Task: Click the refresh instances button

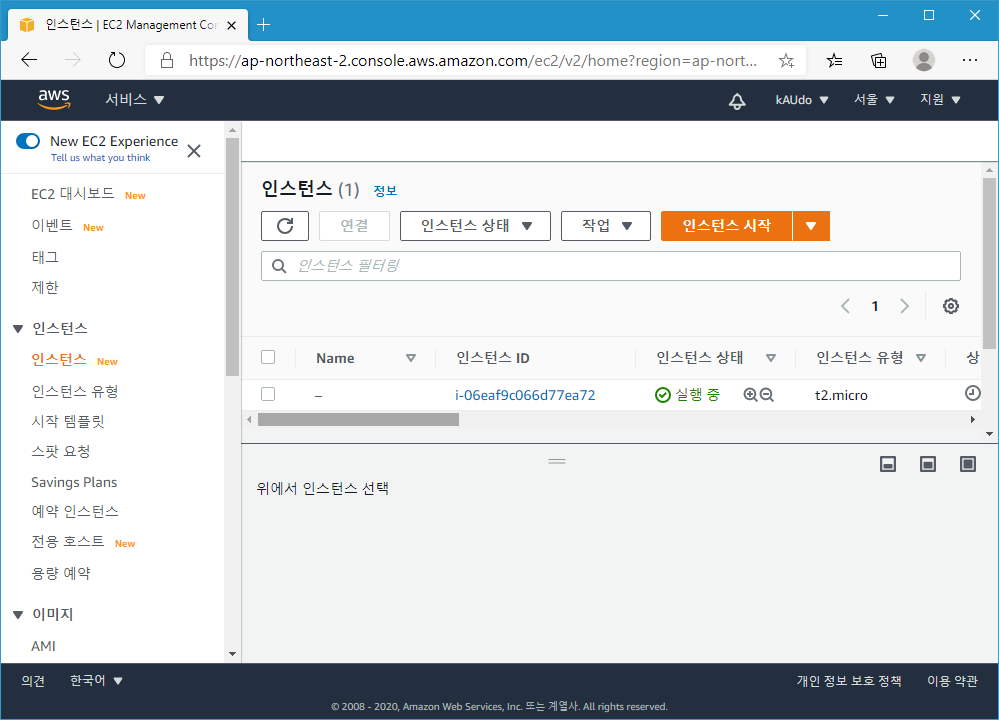Action: click(285, 226)
